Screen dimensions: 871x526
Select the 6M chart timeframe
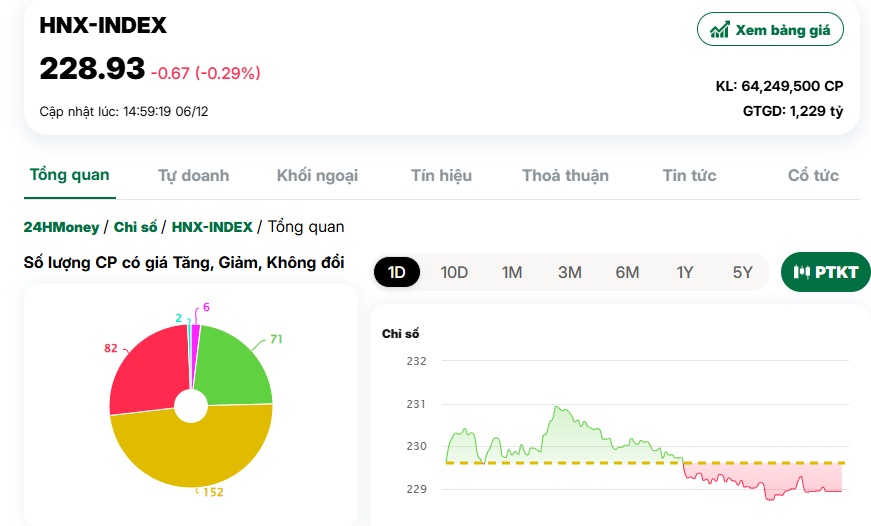(x=627, y=272)
